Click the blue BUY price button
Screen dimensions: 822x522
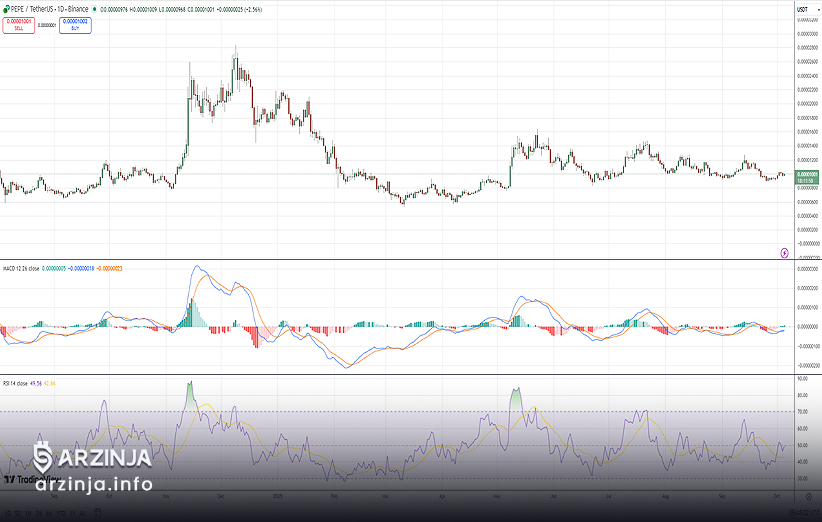coord(75,24)
